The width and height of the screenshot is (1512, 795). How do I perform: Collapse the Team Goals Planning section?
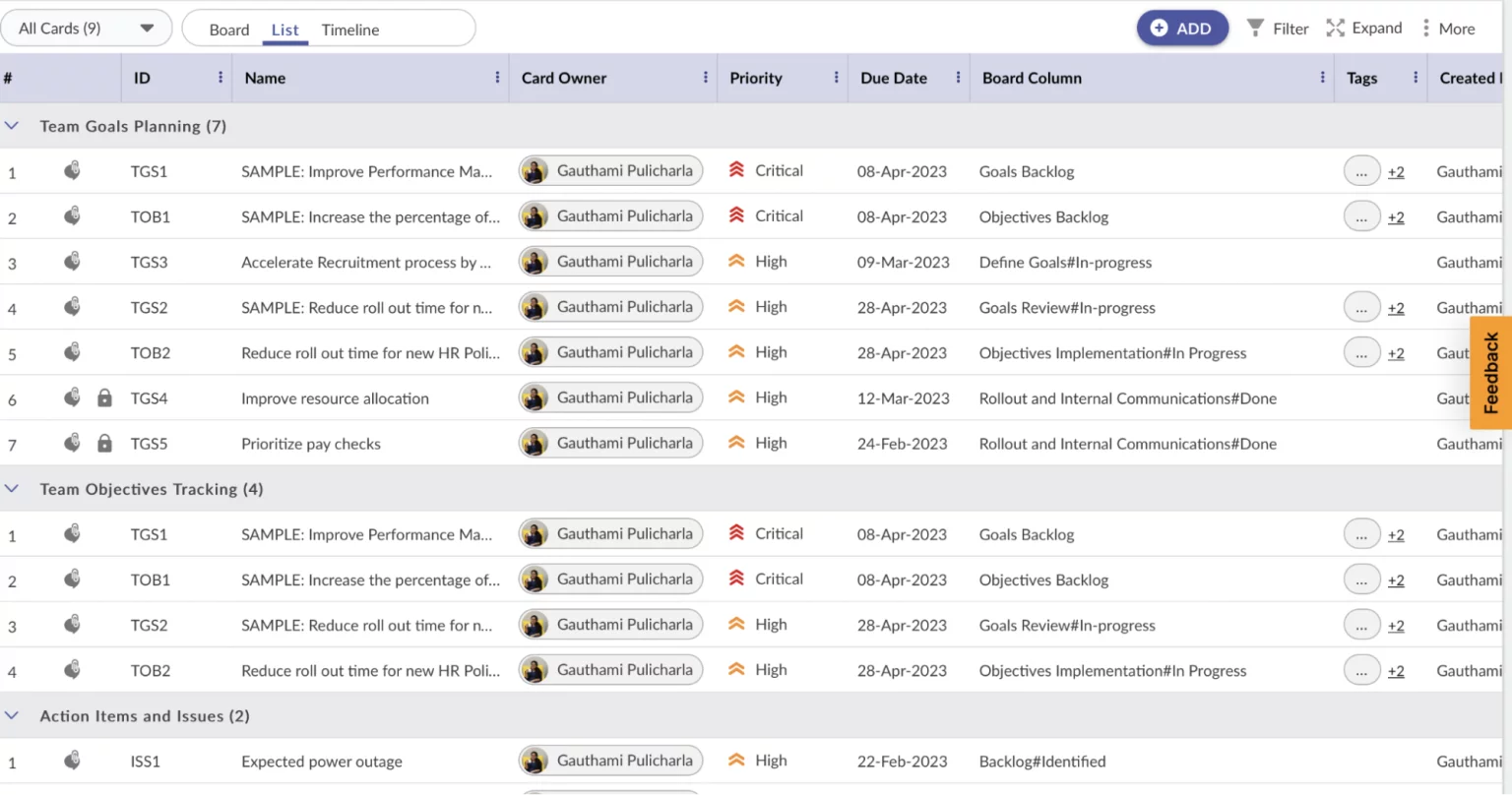[x=12, y=125]
